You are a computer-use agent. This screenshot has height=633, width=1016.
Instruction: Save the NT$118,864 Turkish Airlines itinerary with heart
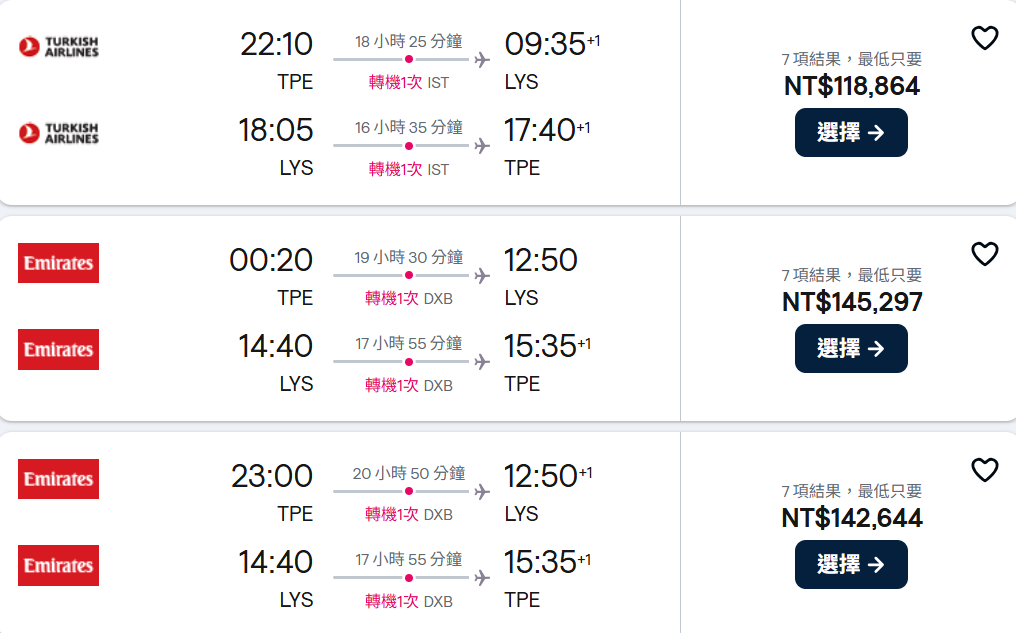[985, 39]
